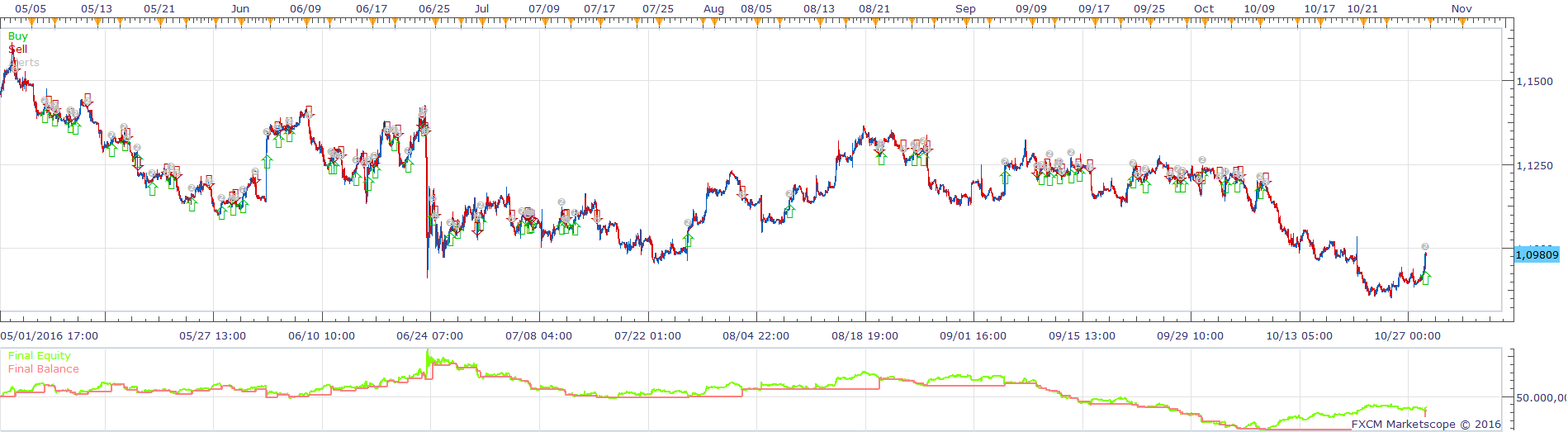Click the 06/24 07:00 time label

[430, 336]
